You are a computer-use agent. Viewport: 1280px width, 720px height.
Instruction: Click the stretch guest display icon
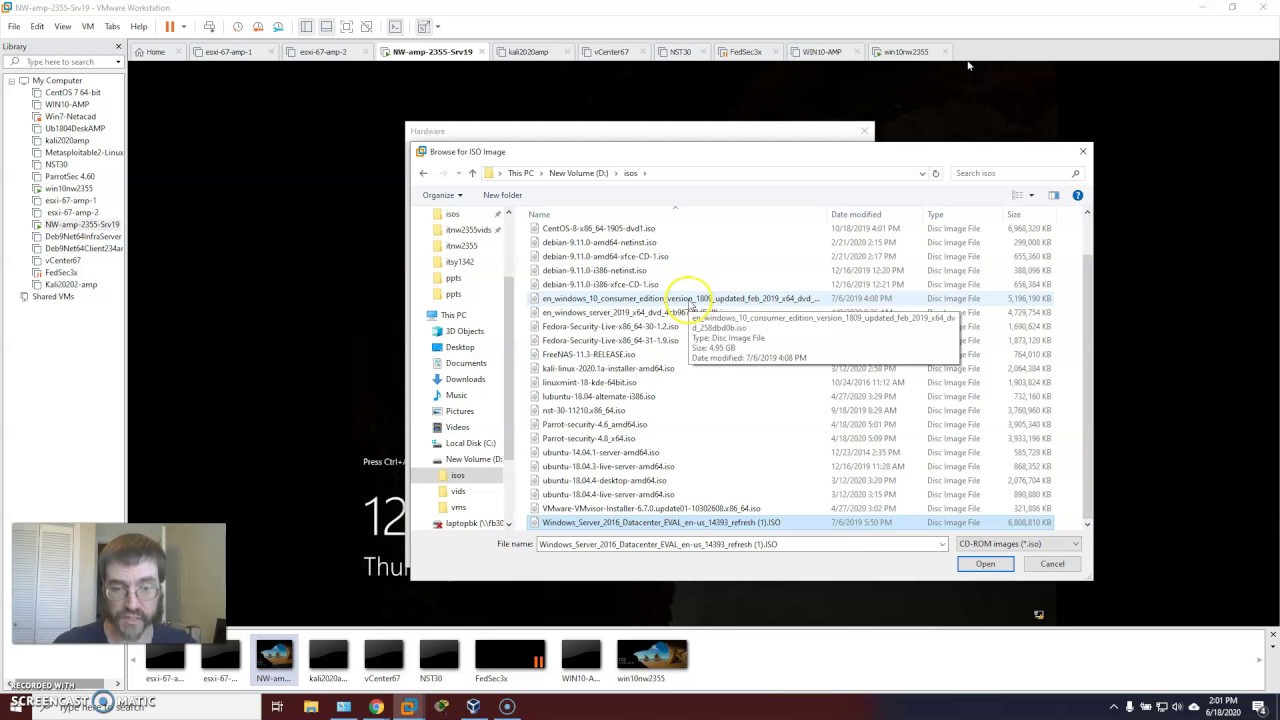coord(423,26)
